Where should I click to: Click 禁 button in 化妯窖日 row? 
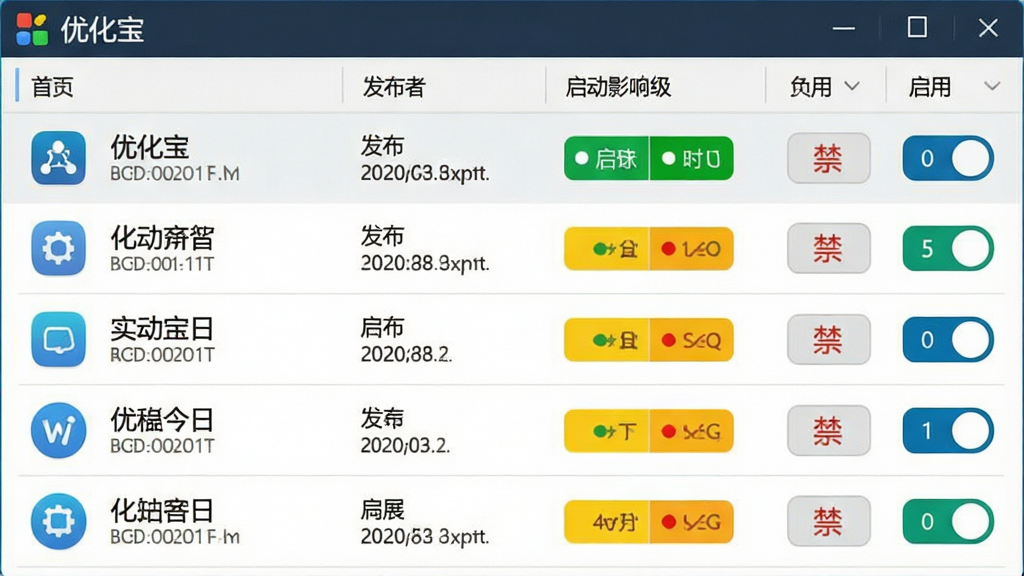coord(828,521)
